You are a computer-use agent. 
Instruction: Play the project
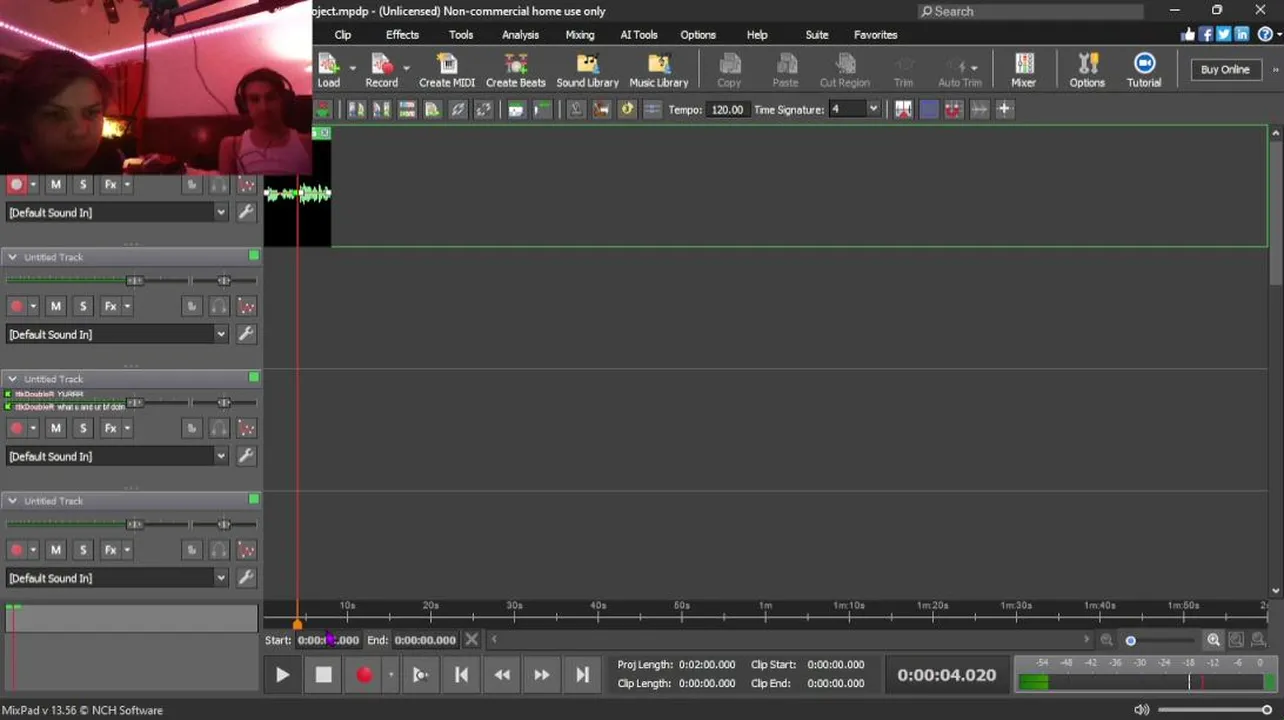coord(282,675)
